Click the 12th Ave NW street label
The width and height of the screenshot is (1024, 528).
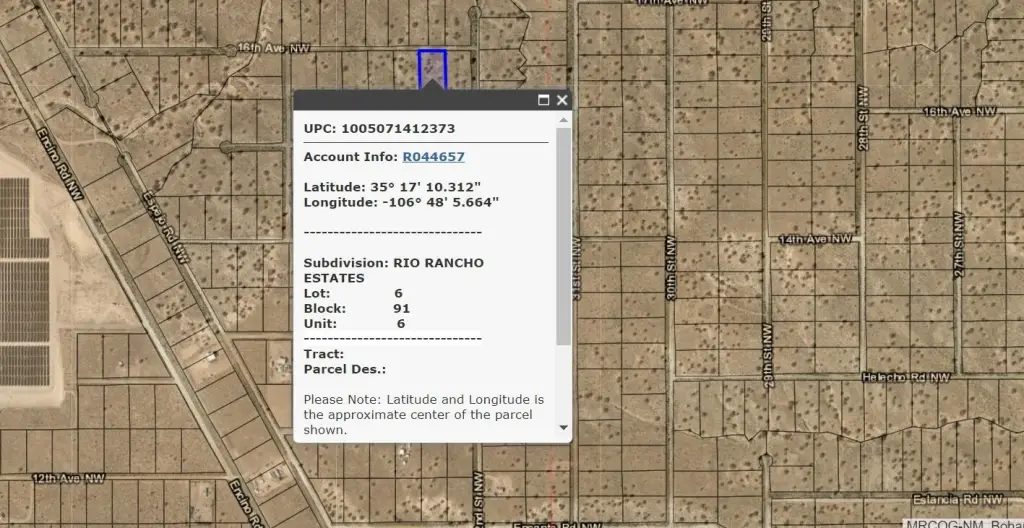69,479
